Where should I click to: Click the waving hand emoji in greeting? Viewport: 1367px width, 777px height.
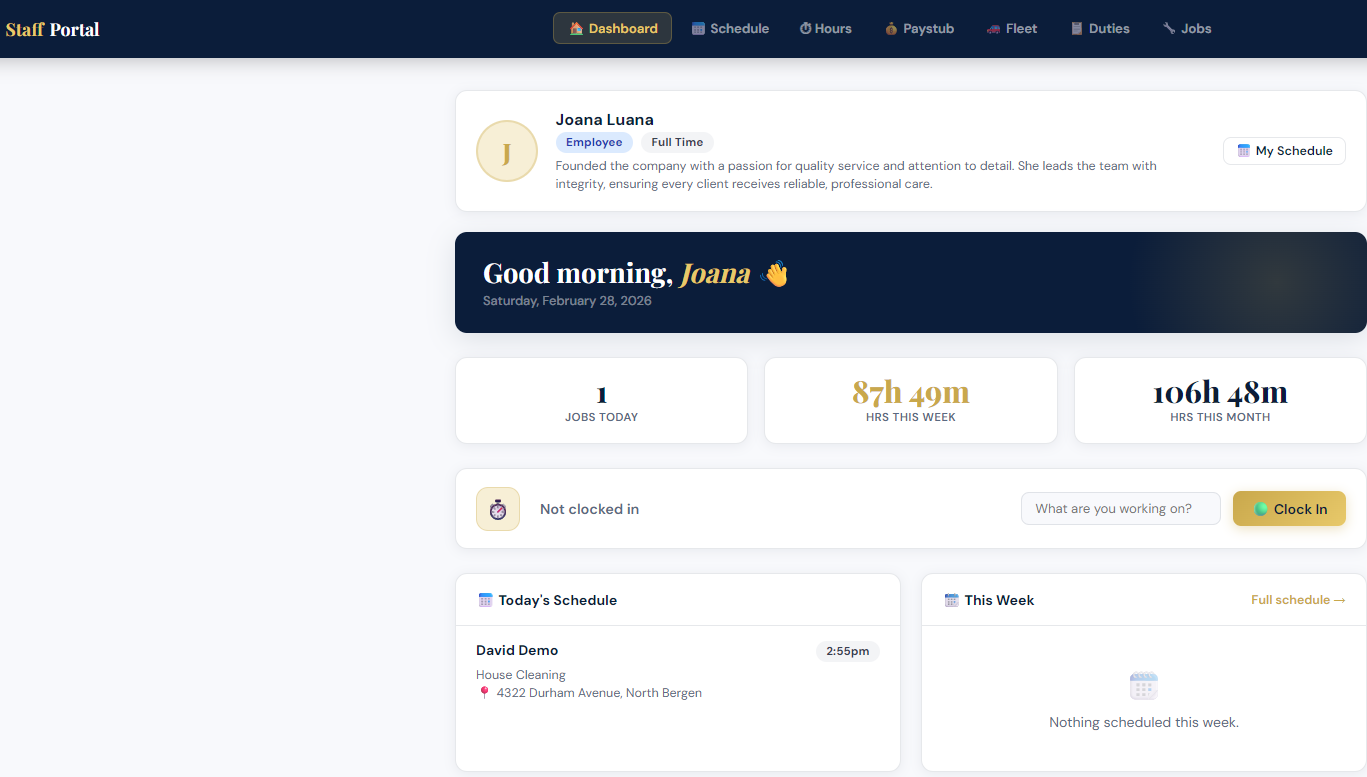[x=774, y=274]
